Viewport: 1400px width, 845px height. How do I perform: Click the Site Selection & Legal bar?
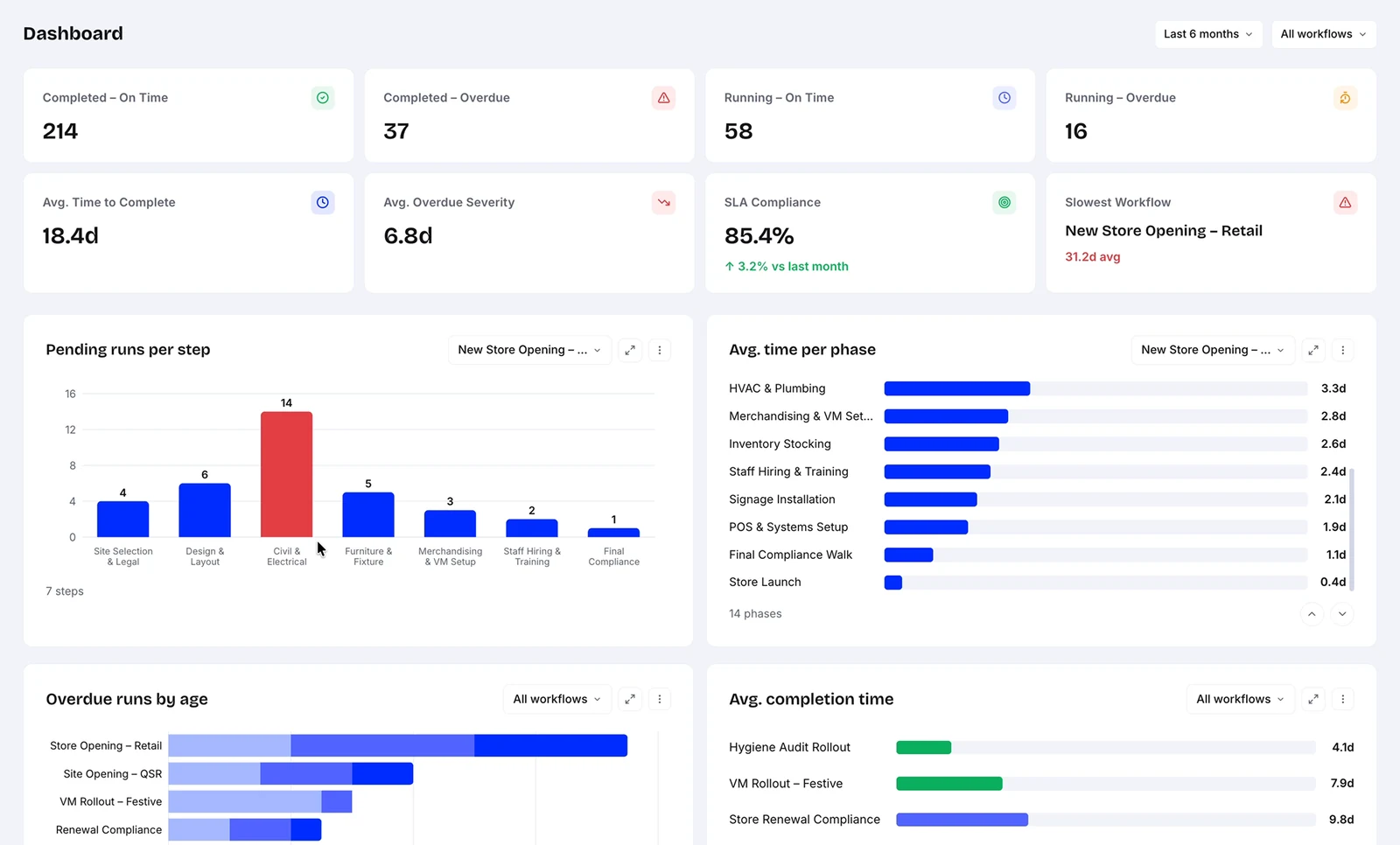(x=122, y=519)
